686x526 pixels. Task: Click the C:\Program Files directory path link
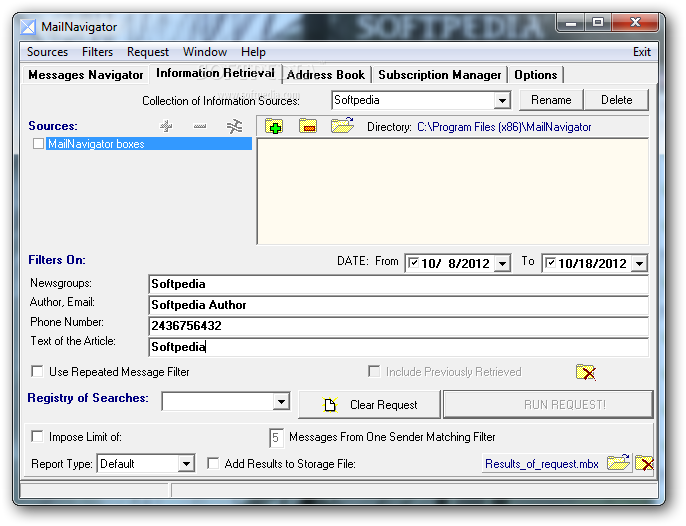[504, 127]
